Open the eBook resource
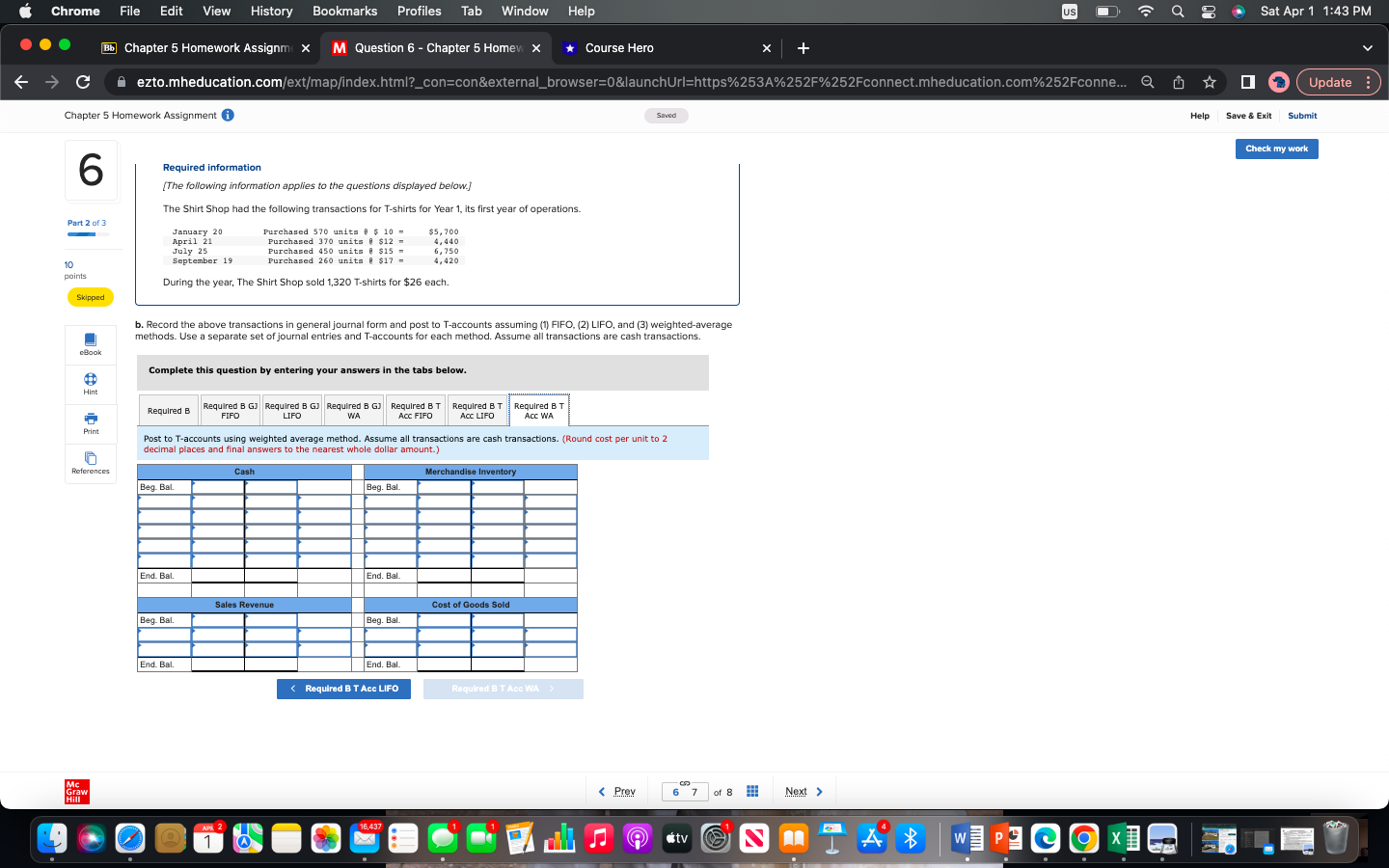Image resolution: width=1389 pixels, height=868 pixels. click(91, 344)
